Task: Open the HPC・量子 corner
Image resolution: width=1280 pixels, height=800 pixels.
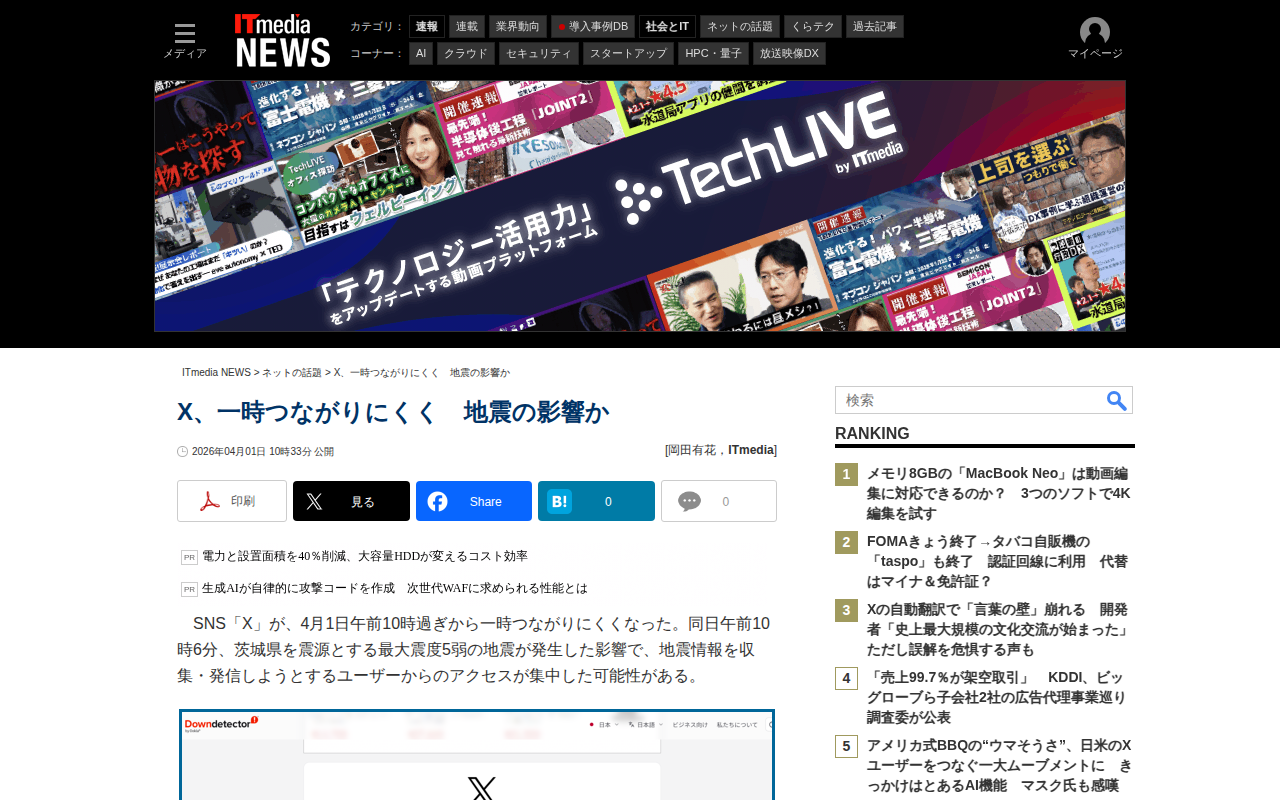Action: coord(713,53)
